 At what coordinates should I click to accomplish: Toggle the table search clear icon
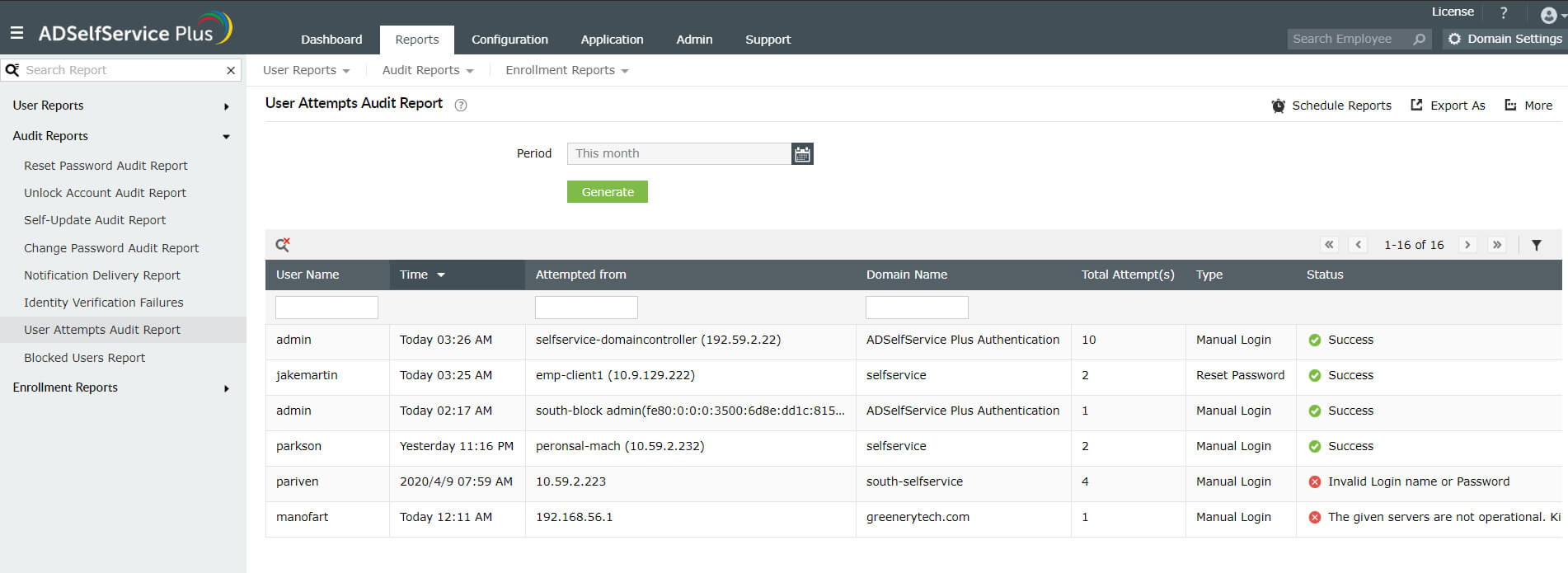pyautogui.click(x=283, y=244)
